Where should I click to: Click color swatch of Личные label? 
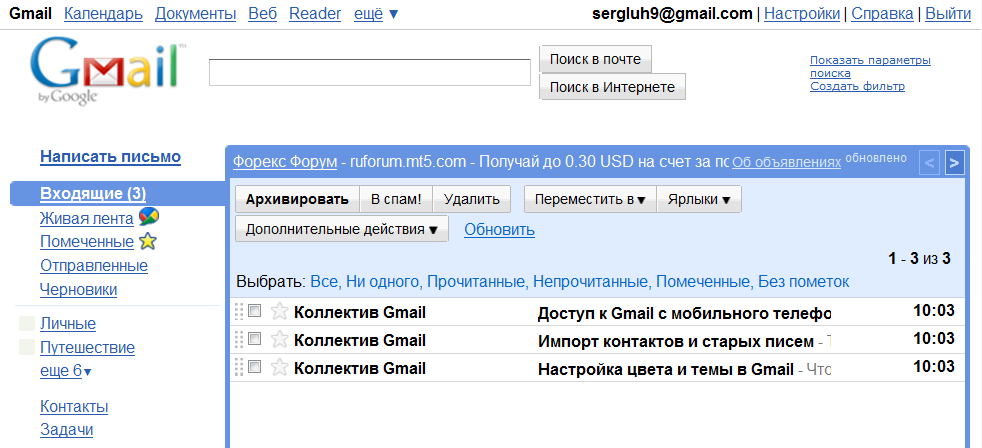point(27,324)
